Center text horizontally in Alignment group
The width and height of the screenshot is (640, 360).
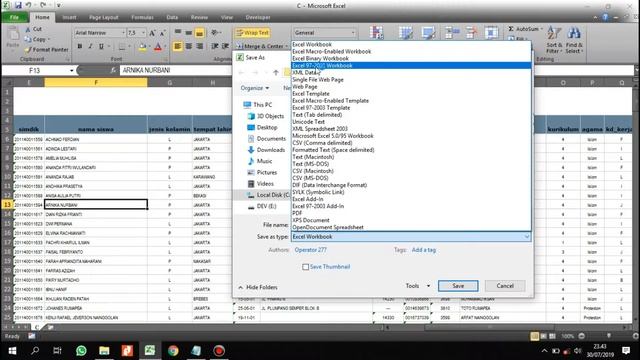[189, 46]
